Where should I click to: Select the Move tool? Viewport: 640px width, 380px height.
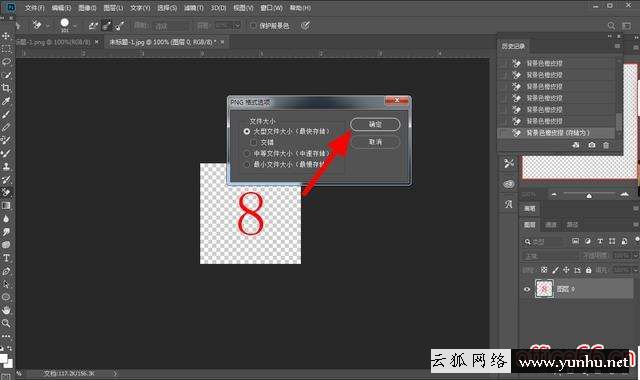(6, 36)
